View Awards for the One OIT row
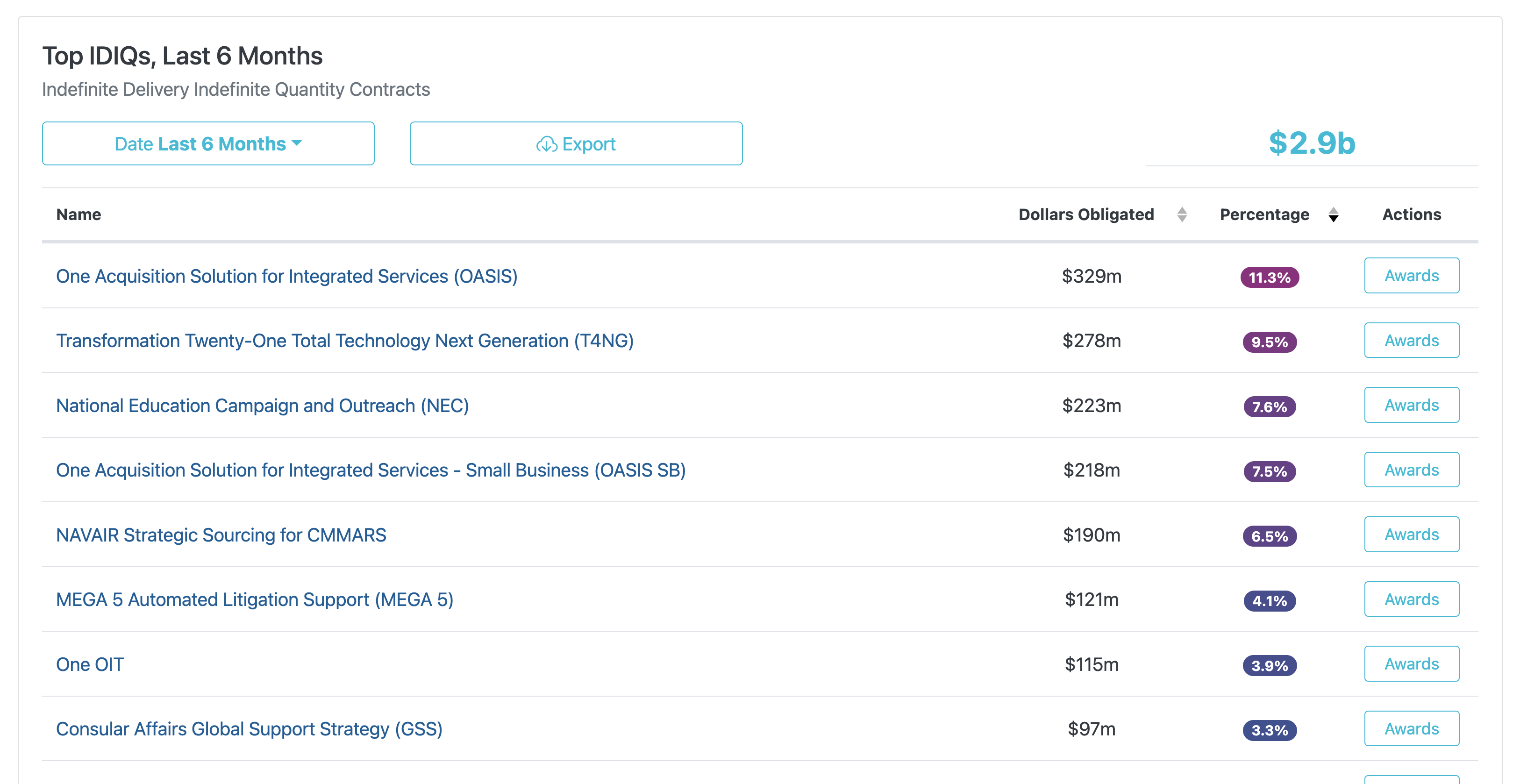 point(1412,663)
